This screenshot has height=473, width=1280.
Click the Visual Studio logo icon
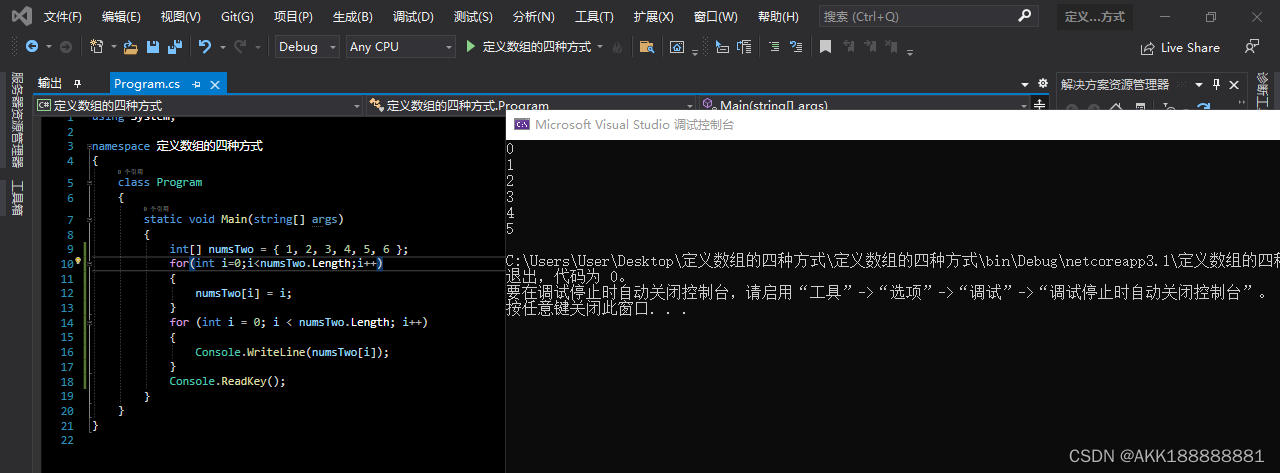click(x=21, y=16)
